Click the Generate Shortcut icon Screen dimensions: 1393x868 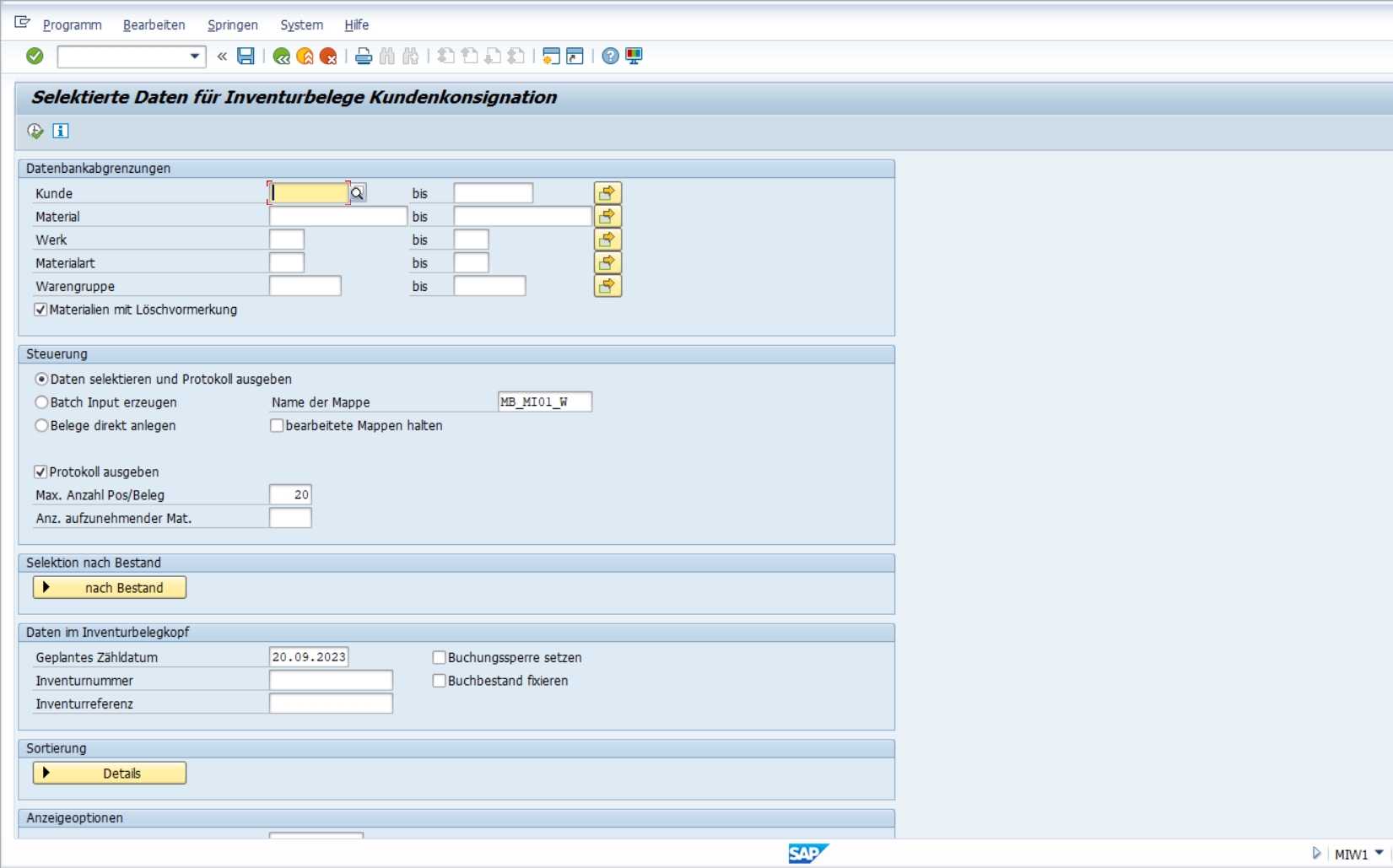coord(575,57)
